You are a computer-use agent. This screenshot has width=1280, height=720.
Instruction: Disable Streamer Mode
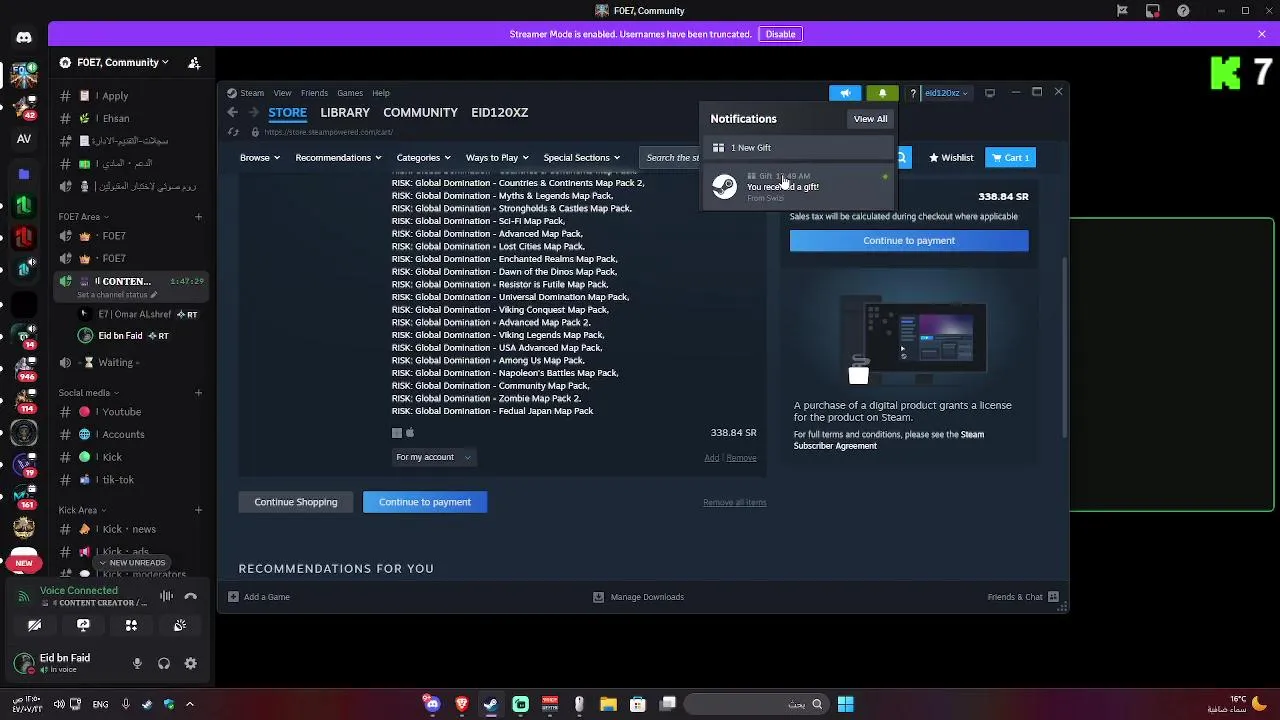point(780,34)
